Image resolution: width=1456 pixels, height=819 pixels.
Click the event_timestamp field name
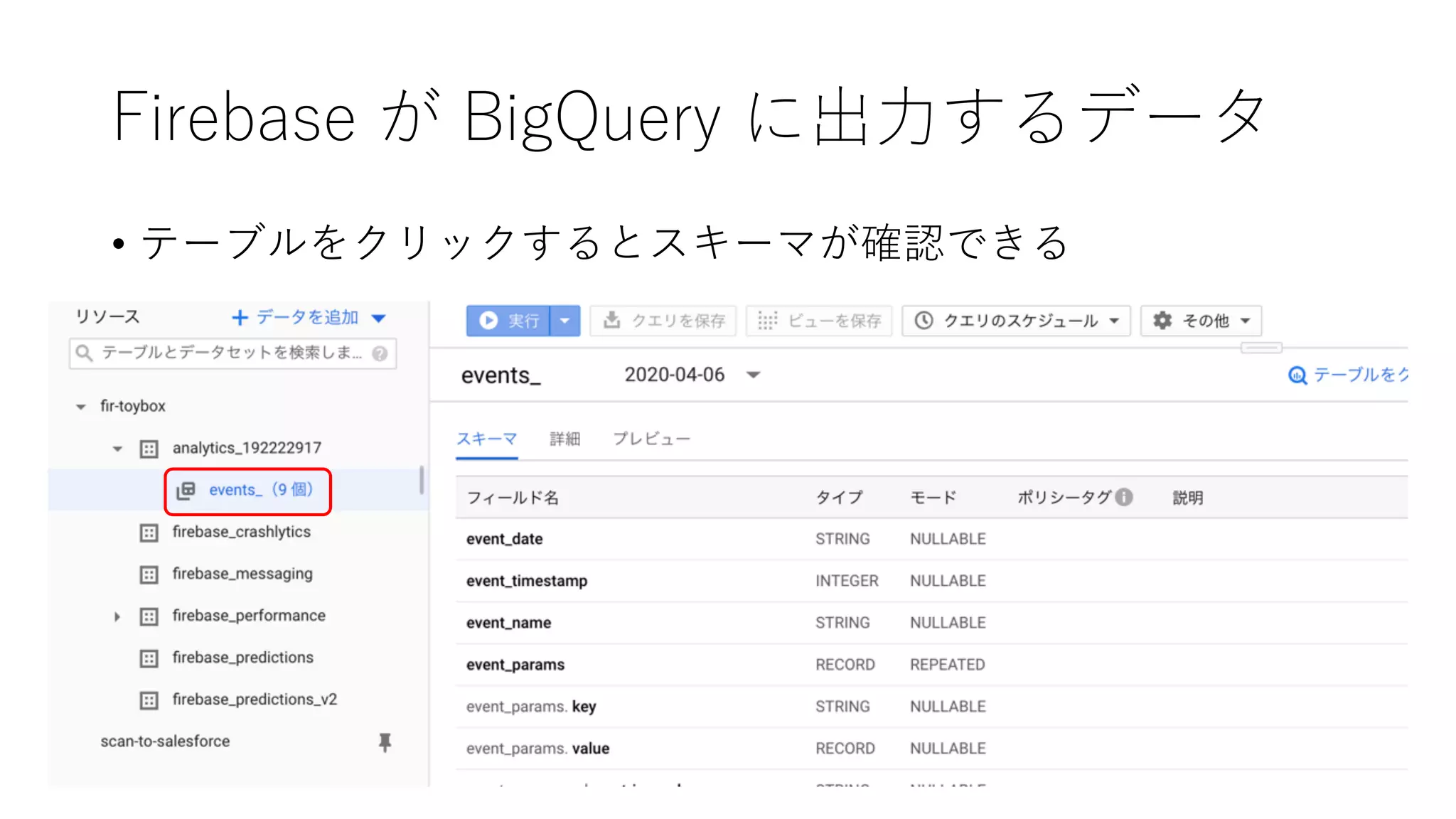[527, 581]
